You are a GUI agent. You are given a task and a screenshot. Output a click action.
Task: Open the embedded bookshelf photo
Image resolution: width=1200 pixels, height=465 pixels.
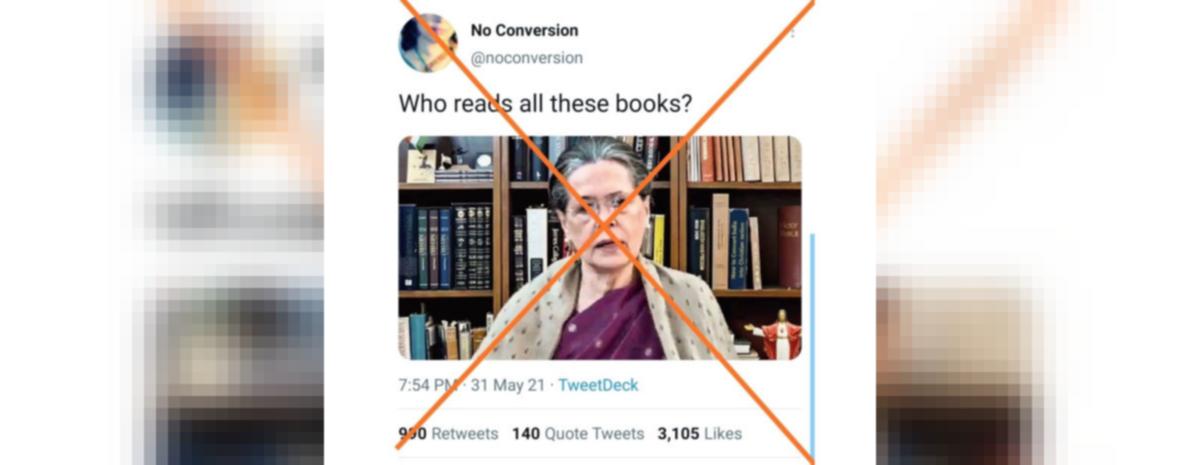tap(600, 248)
